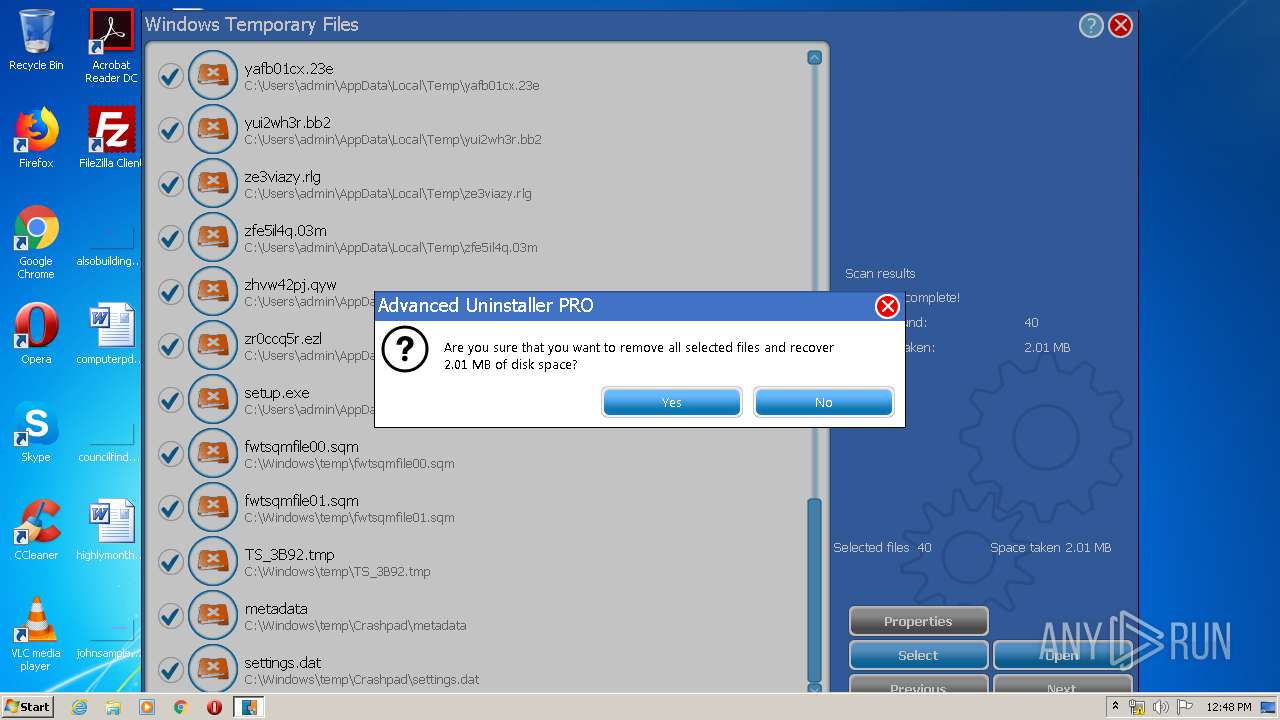Image resolution: width=1280 pixels, height=720 pixels.
Task: Click the delete icon for fwtsqmfile00.sqm
Action: pyautogui.click(x=212, y=453)
